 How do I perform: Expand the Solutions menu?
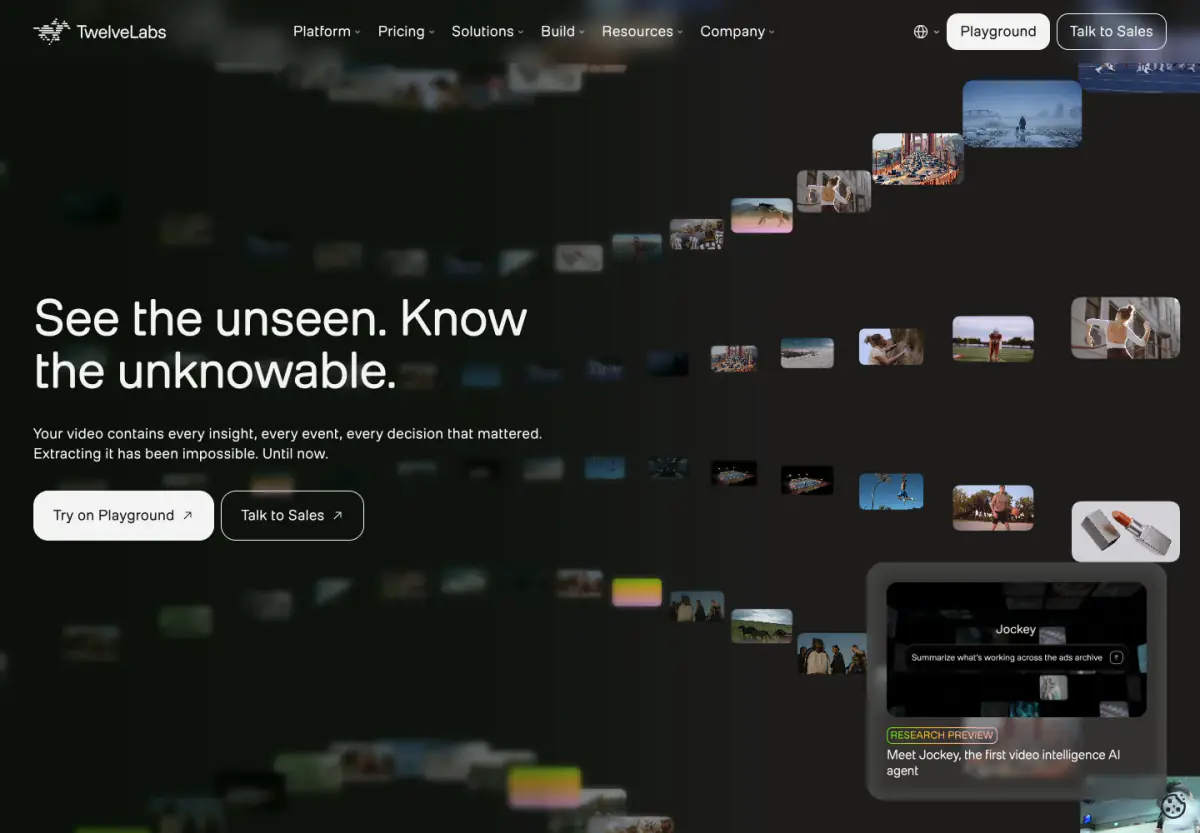tap(487, 31)
